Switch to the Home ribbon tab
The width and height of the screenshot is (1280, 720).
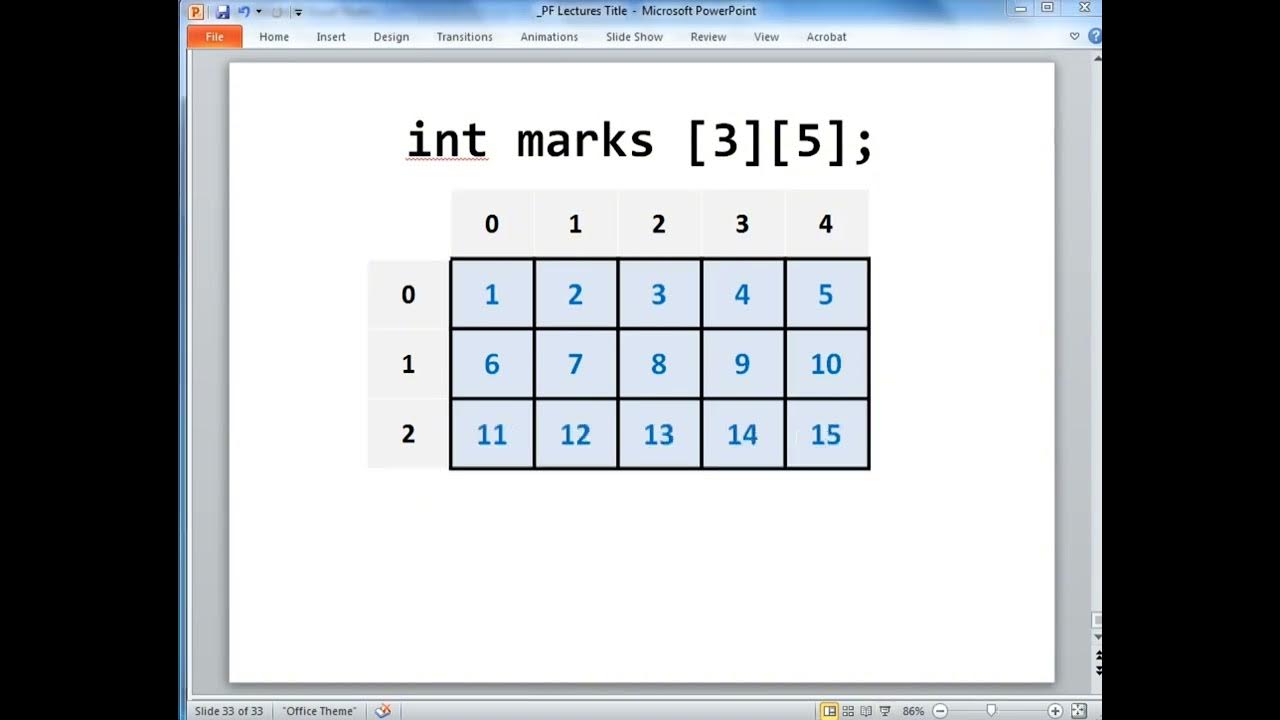coord(274,37)
